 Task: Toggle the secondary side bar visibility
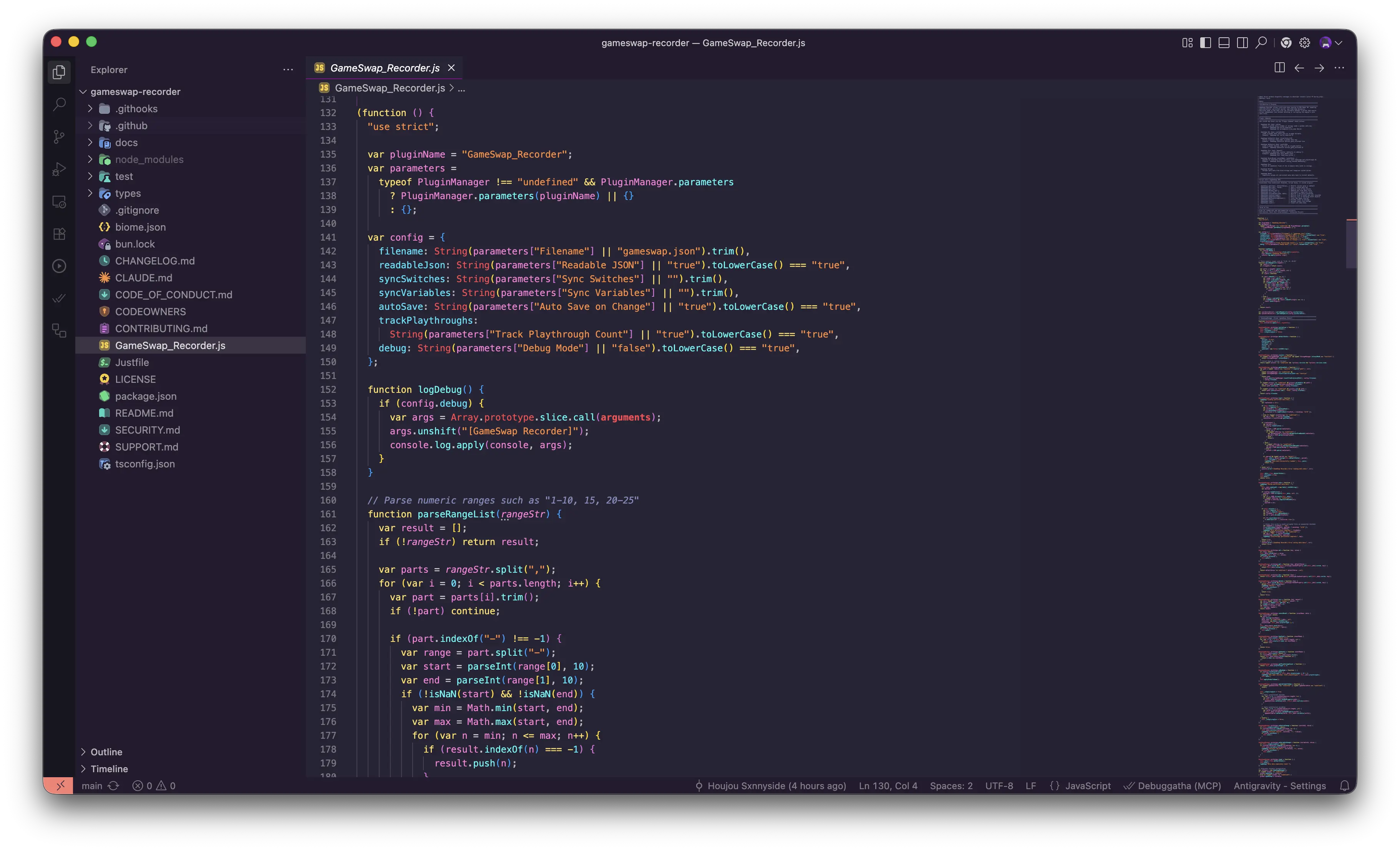point(1242,43)
